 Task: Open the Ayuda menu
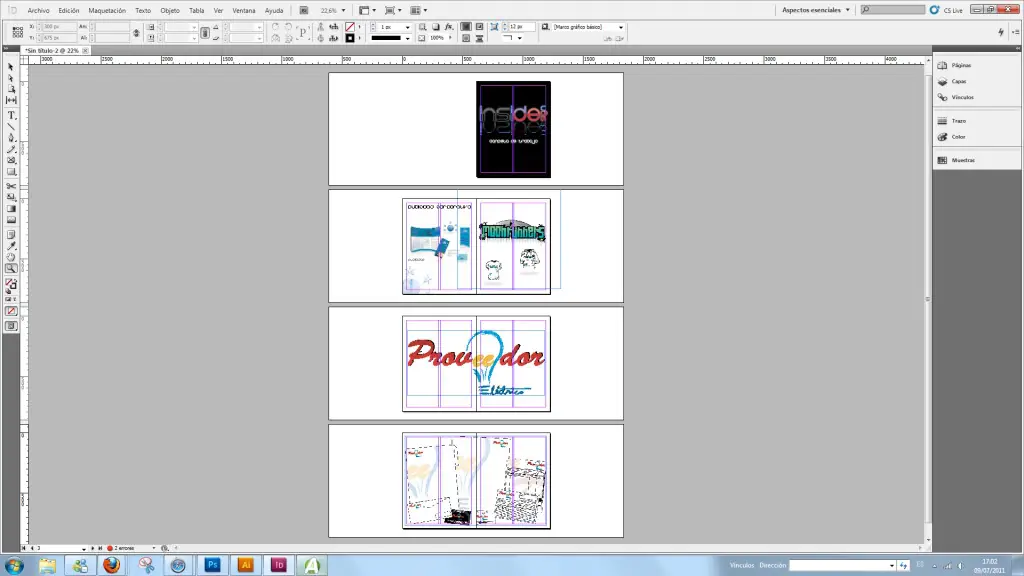[274, 10]
